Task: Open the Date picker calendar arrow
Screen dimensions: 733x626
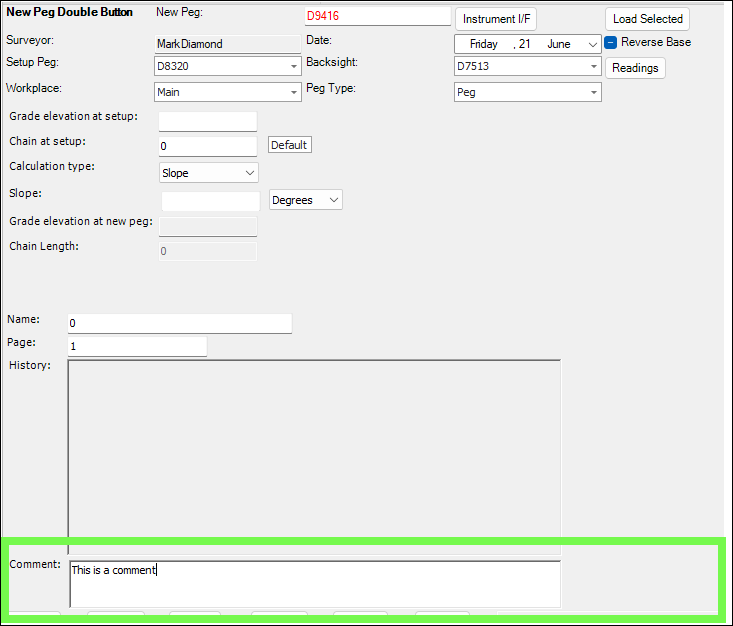Action: (x=594, y=44)
